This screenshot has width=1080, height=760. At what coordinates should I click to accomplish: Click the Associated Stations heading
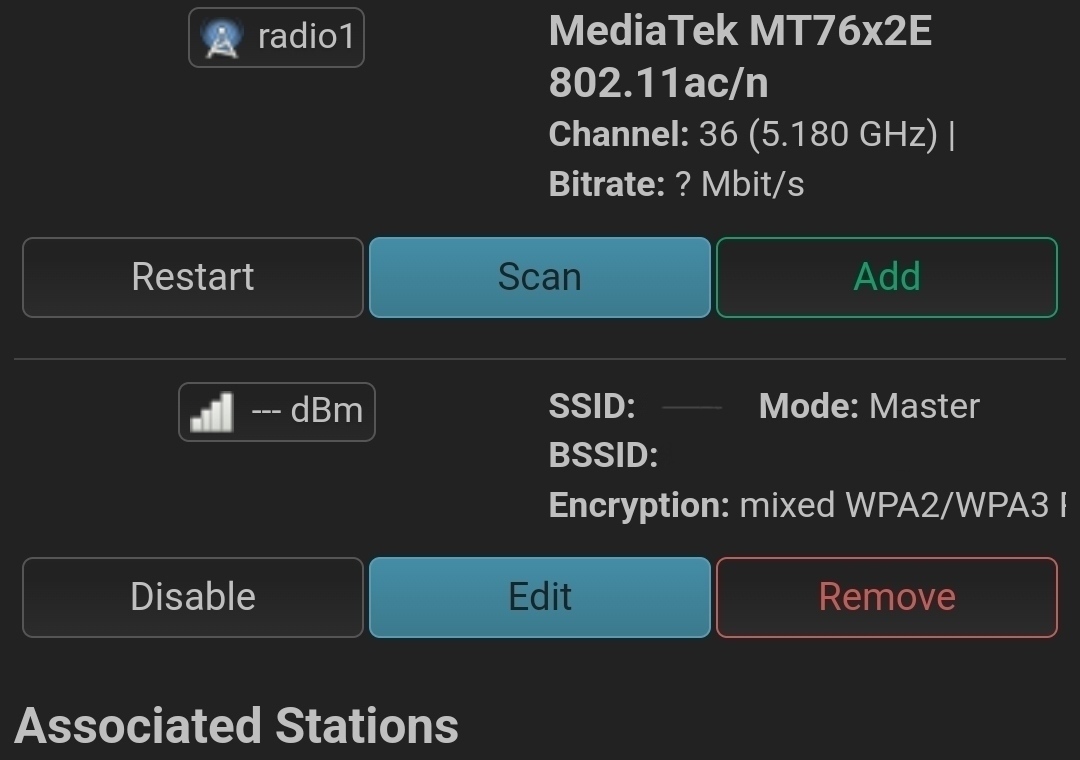point(236,726)
